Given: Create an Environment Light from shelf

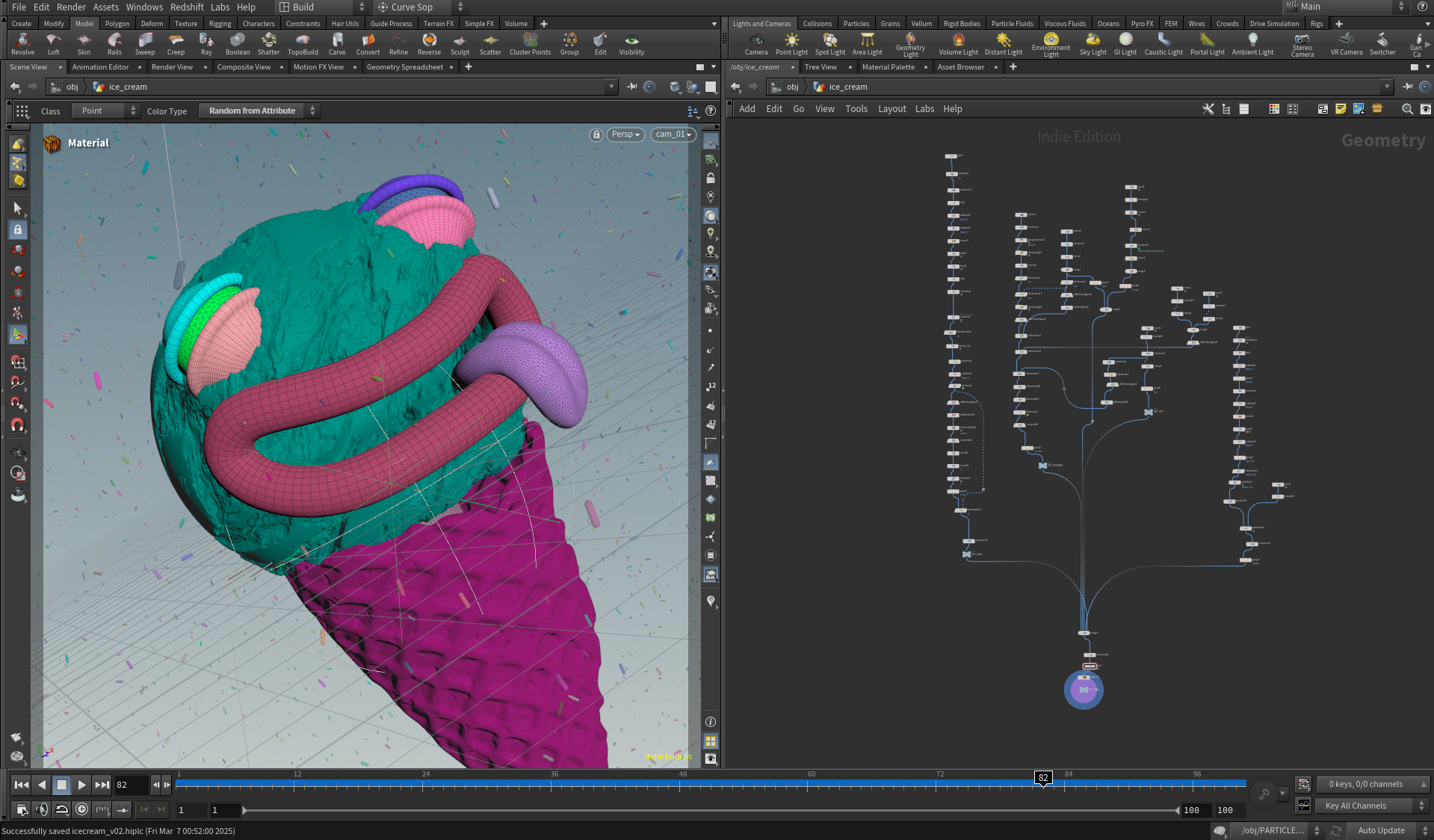Looking at the screenshot, I should pyautogui.click(x=1051, y=44).
